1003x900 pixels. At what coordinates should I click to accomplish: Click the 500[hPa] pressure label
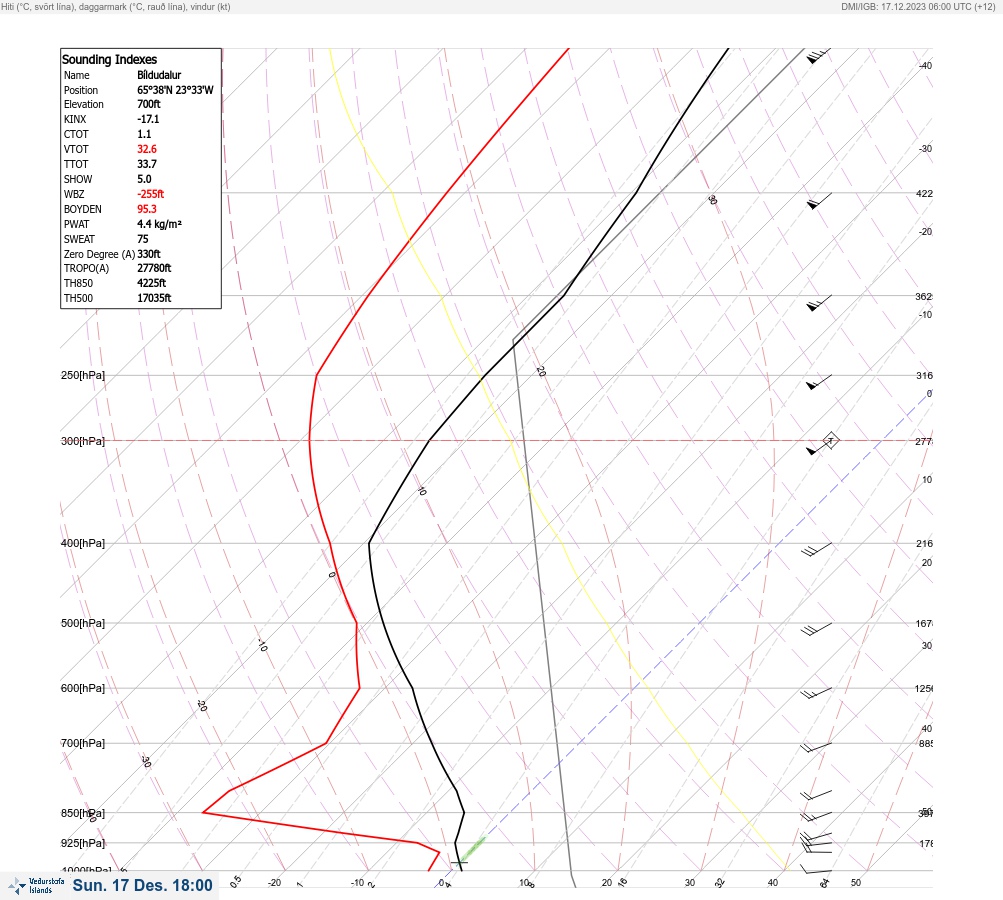(83, 623)
